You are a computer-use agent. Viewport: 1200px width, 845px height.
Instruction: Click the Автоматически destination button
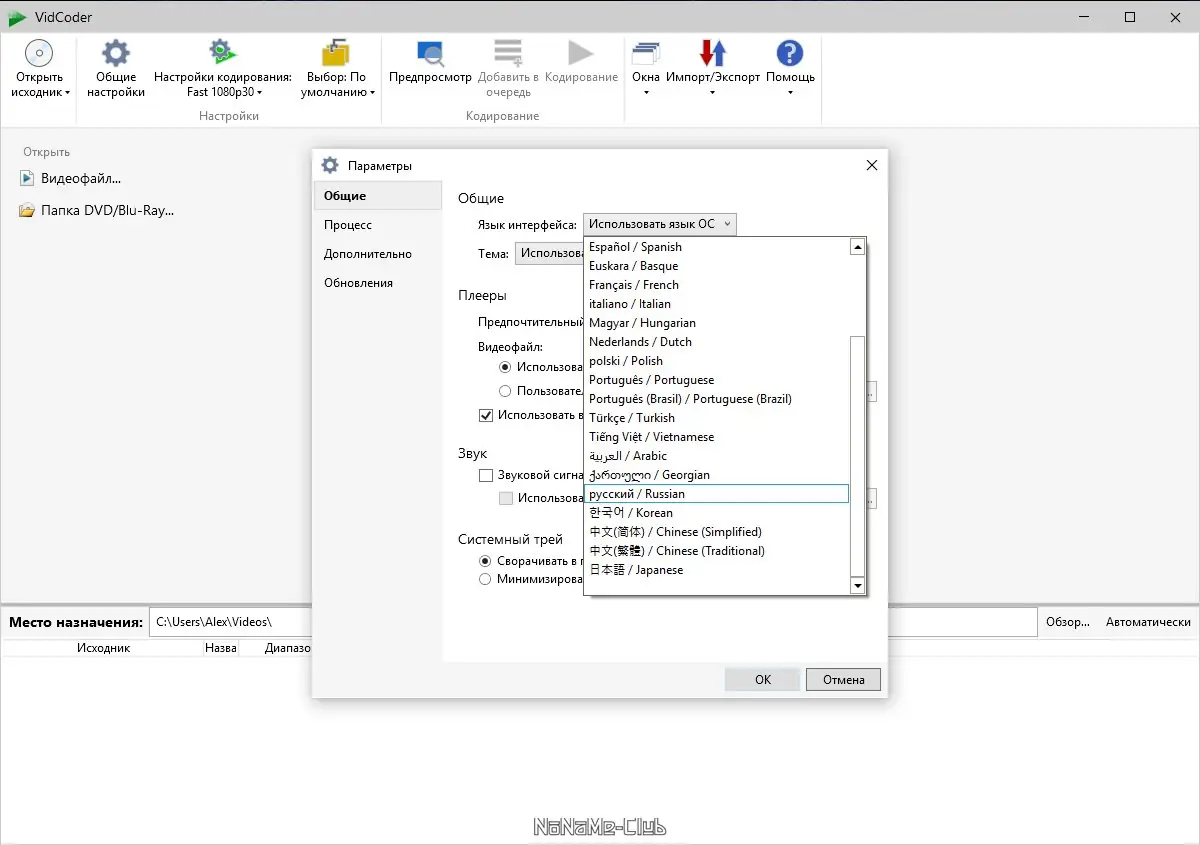[x=1148, y=622]
